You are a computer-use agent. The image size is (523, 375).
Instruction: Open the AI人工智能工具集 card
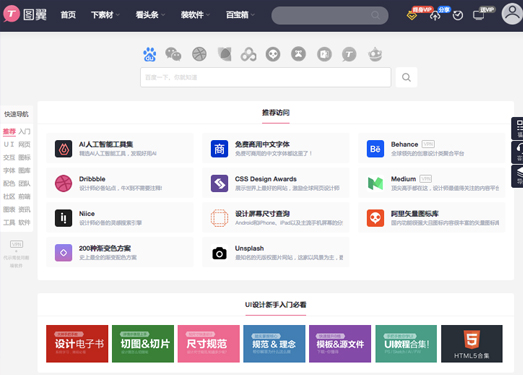point(120,148)
